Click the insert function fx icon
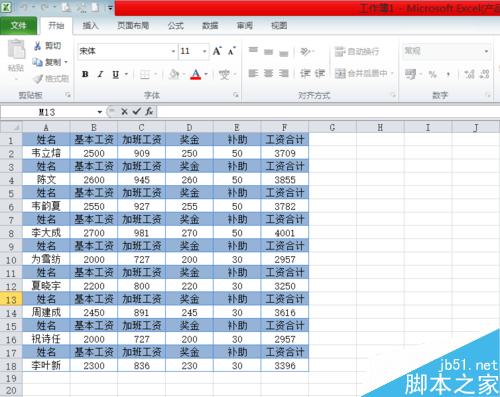Image resolution: width=500 pixels, height=397 pixels. click(x=149, y=112)
